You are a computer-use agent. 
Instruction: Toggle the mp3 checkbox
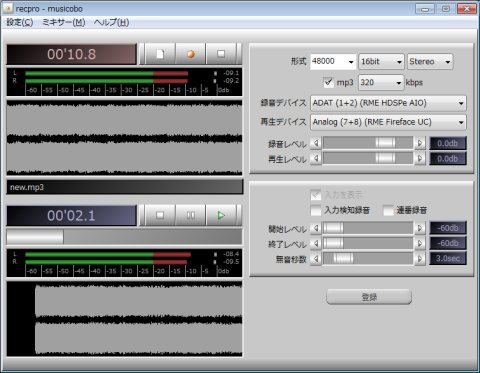pyautogui.click(x=328, y=82)
